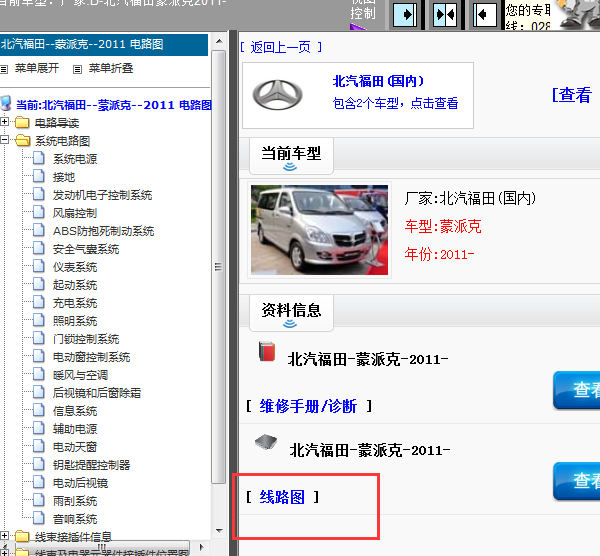Click the page icon next to 风扇控制
The image size is (600, 556).
pos(39,212)
